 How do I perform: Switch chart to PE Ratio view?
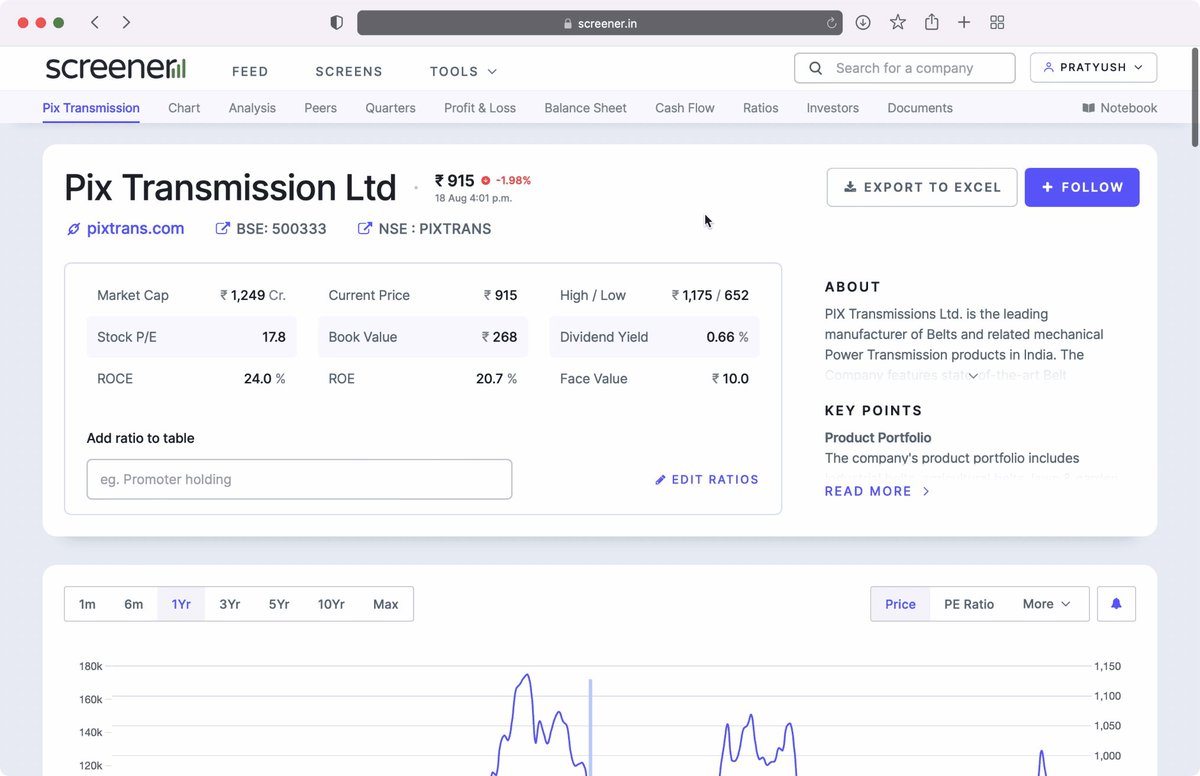tap(969, 604)
